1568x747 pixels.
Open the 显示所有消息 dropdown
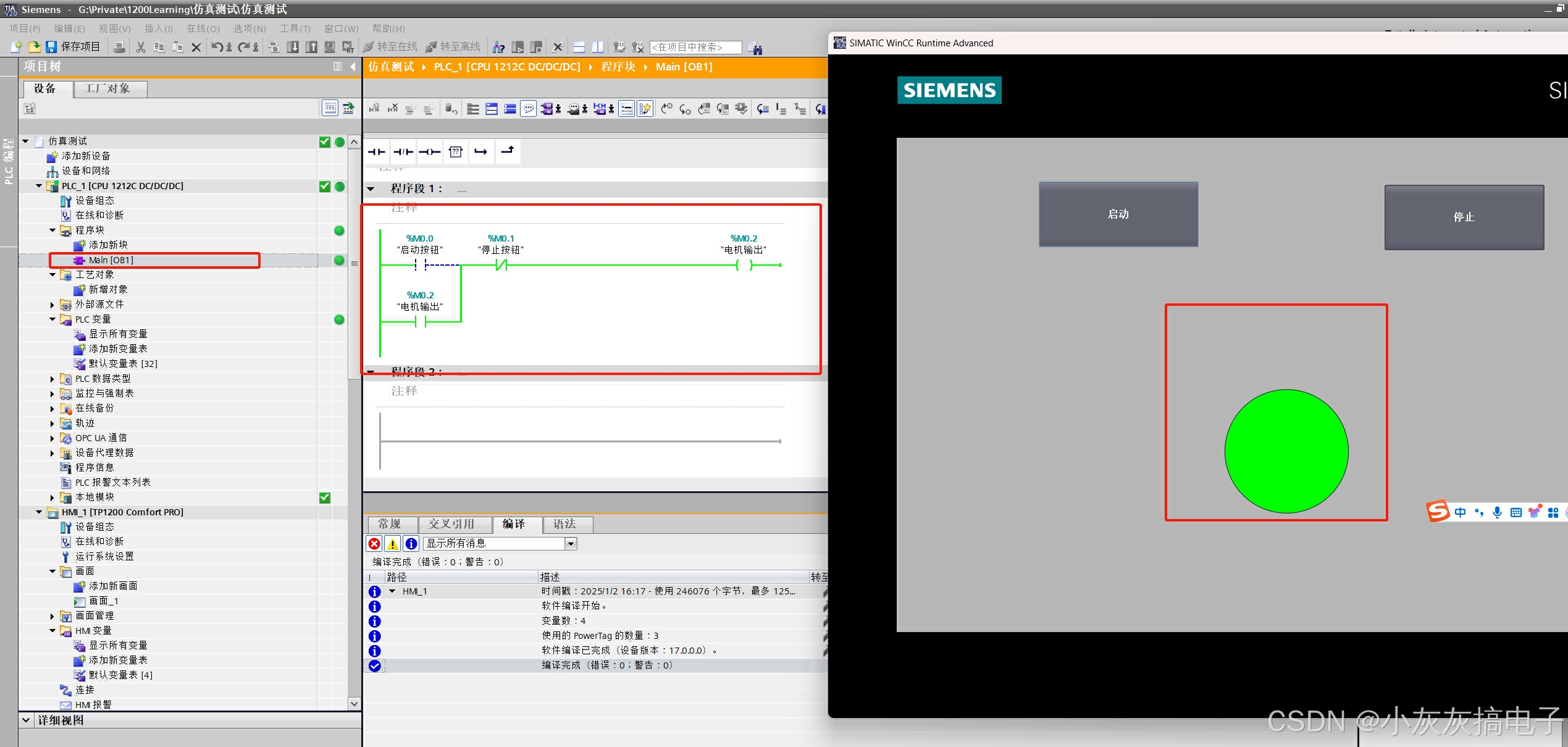[x=571, y=544]
